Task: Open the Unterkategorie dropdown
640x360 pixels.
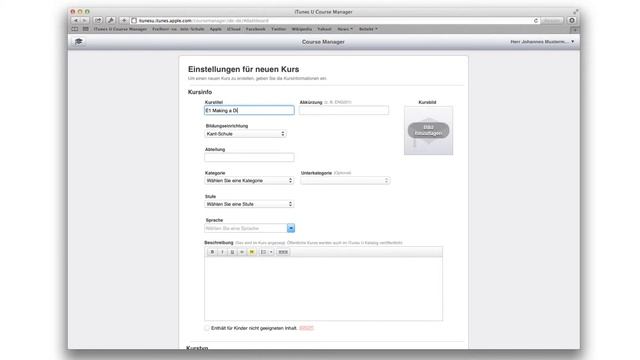Action: point(345,180)
